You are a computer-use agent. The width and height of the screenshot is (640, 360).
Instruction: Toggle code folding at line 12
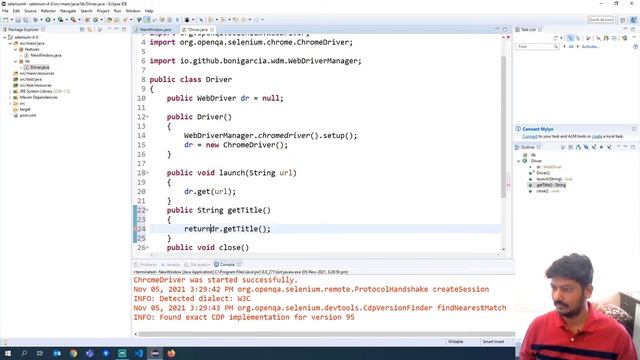pos(147,117)
